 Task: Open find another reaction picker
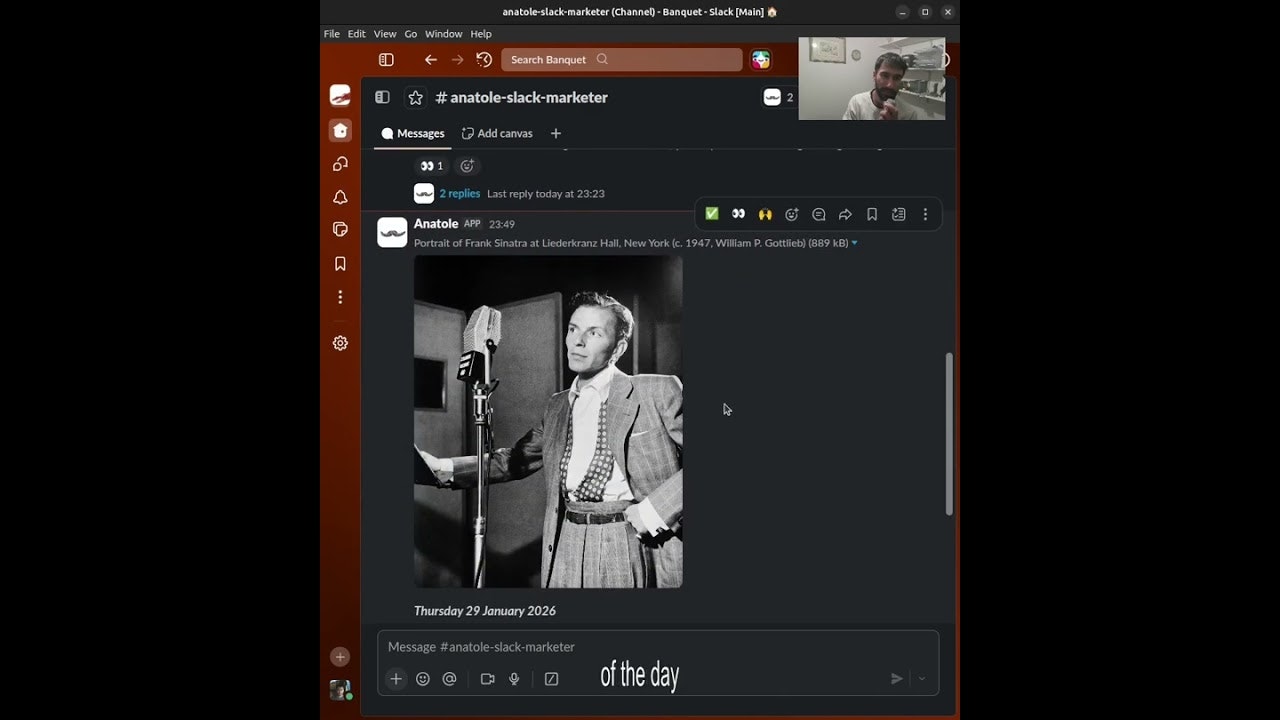pyautogui.click(x=792, y=214)
